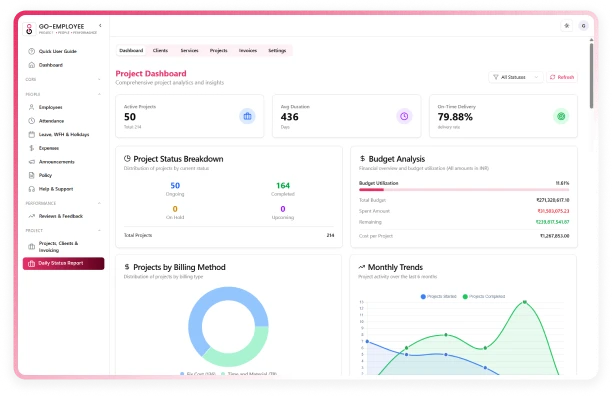Toggle the Projects Started legend entry
613x397 pixels.
pos(438,296)
